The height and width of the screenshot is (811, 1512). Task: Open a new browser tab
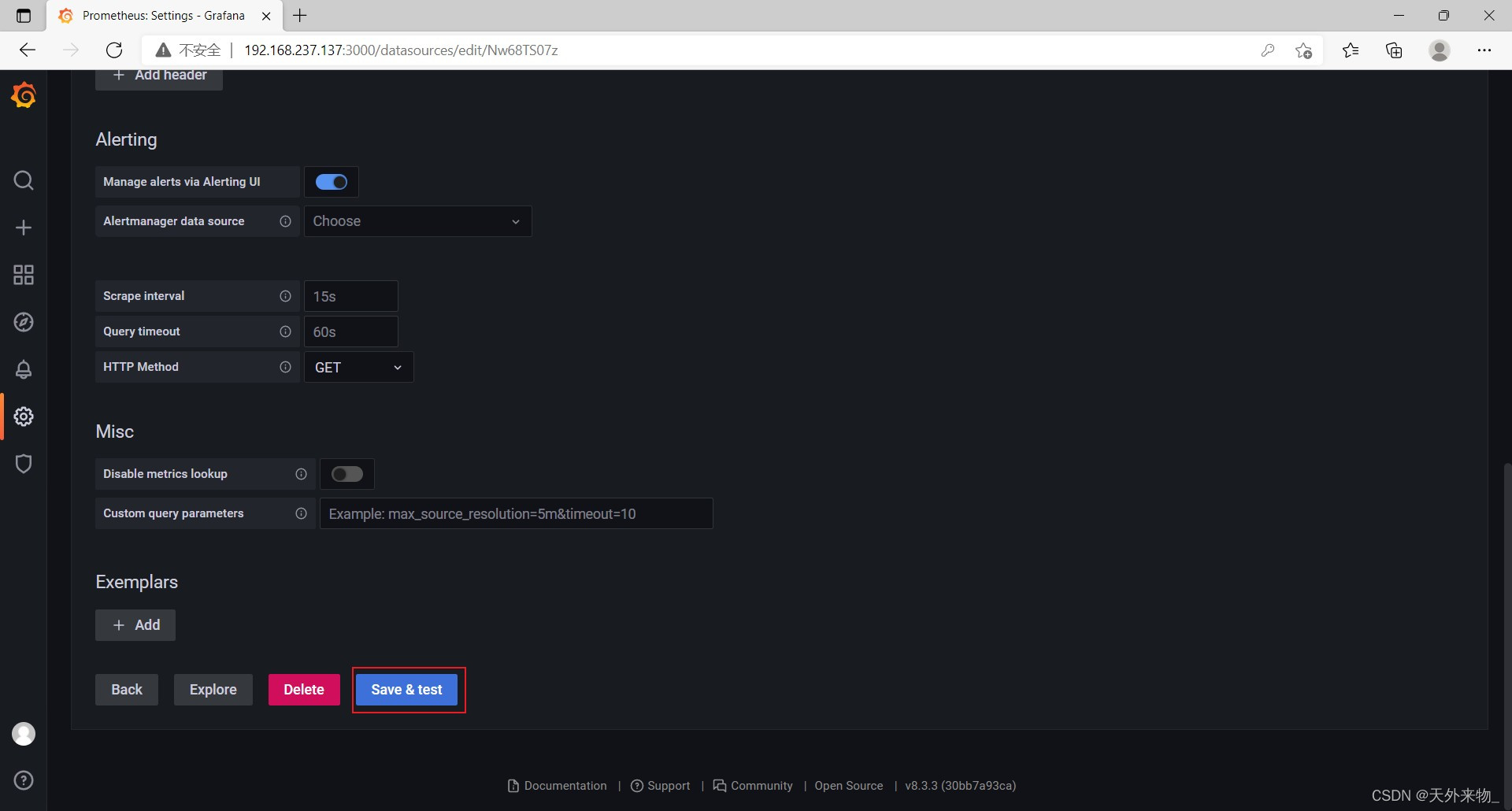tap(300, 16)
